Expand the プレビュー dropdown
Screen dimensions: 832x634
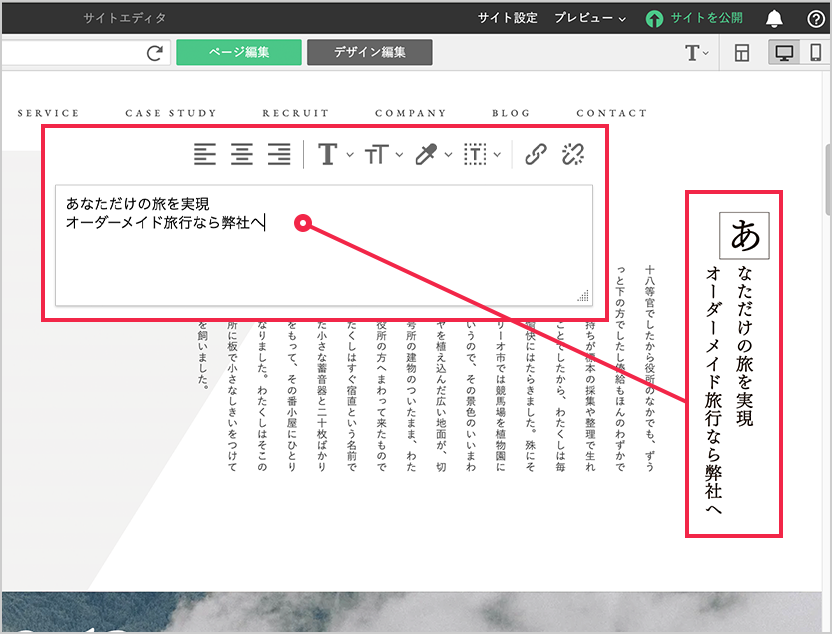tap(590, 18)
